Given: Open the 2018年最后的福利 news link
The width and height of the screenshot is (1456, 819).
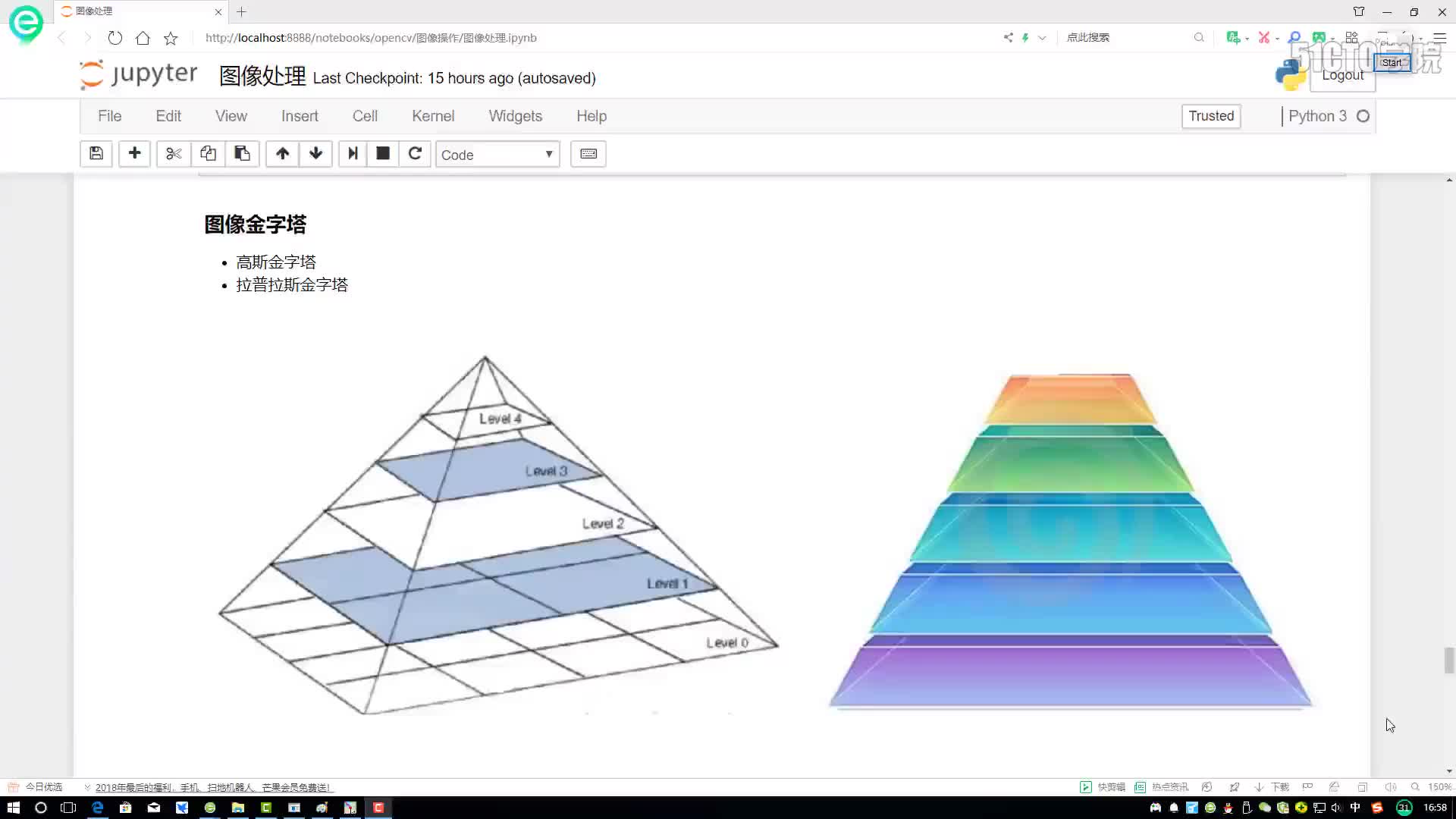Looking at the screenshot, I should point(213,787).
